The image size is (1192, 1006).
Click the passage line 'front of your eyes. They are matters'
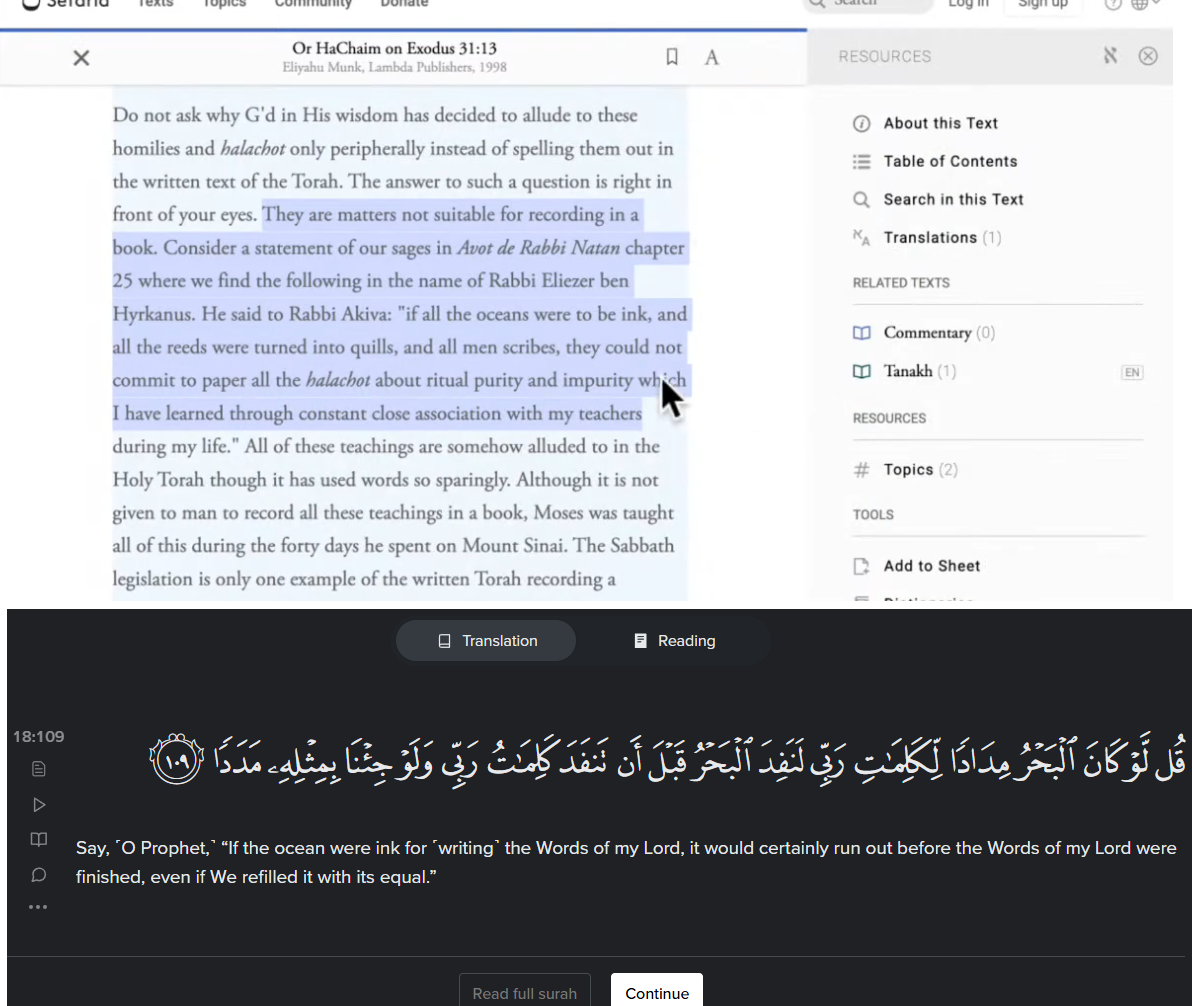[x=376, y=214]
